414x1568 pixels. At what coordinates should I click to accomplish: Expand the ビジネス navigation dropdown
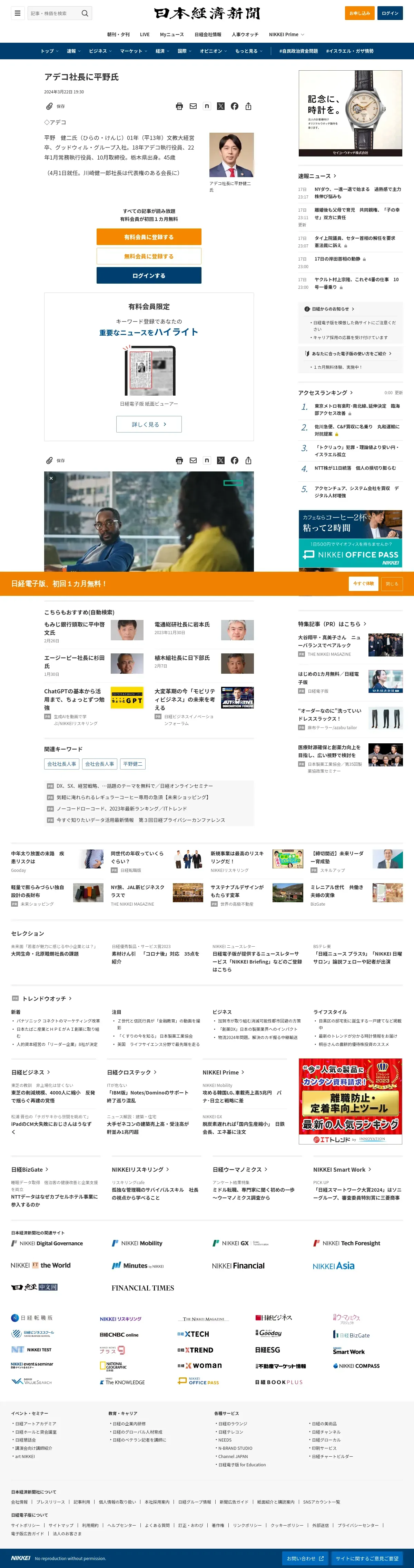(100, 51)
